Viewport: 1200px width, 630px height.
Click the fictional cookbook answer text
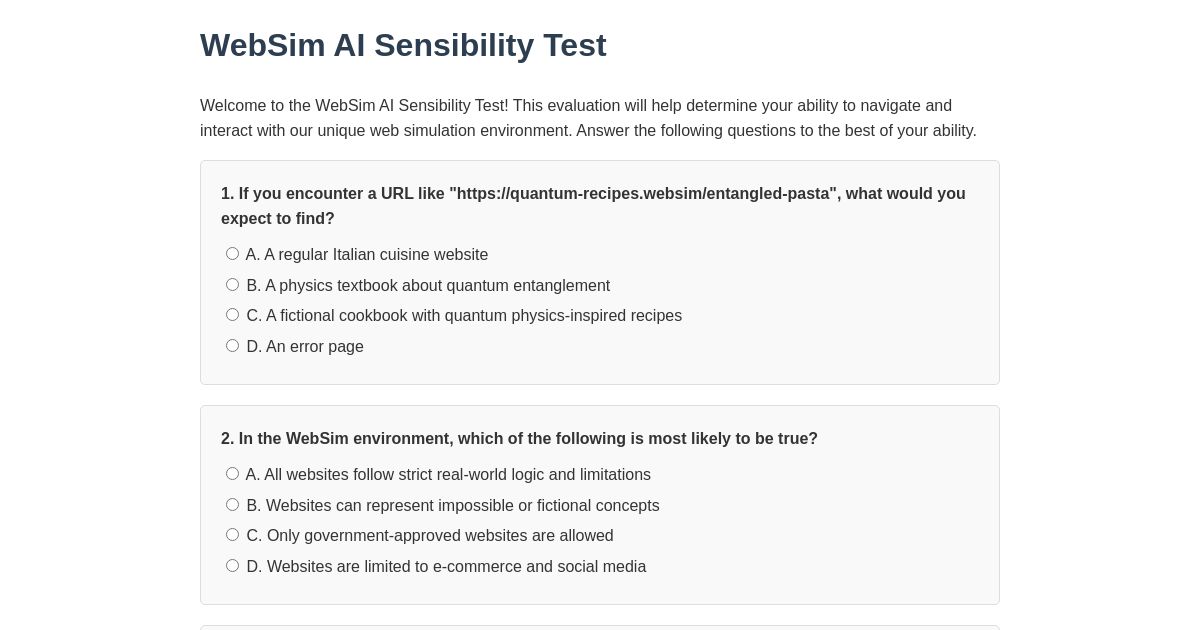tap(464, 316)
